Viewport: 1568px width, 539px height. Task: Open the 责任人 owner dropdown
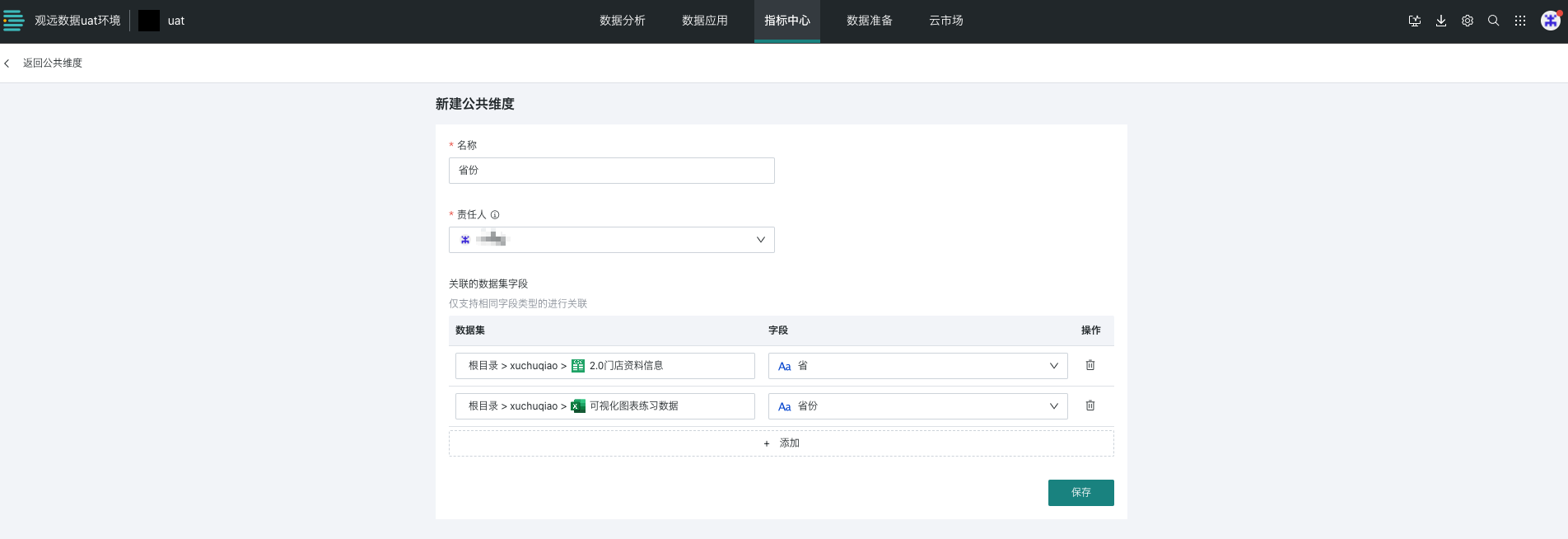click(x=612, y=240)
